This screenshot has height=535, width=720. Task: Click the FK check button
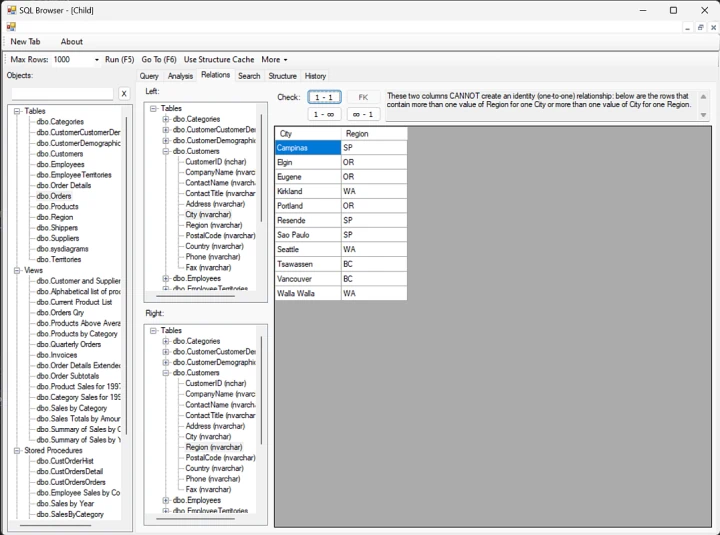click(x=363, y=97)
